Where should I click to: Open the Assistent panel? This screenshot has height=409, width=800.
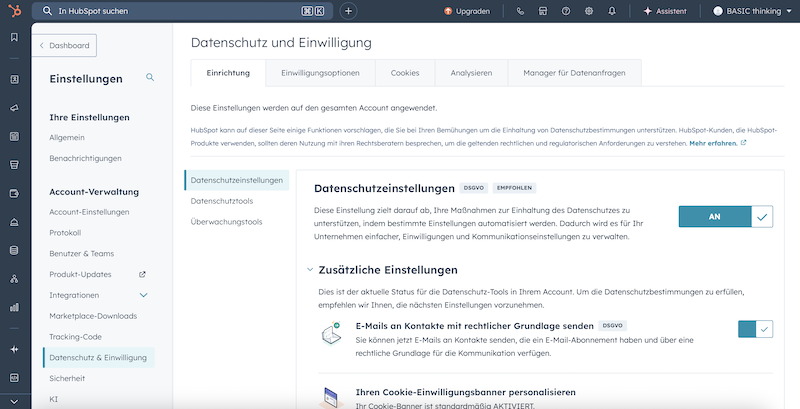(x=665, y=11)
